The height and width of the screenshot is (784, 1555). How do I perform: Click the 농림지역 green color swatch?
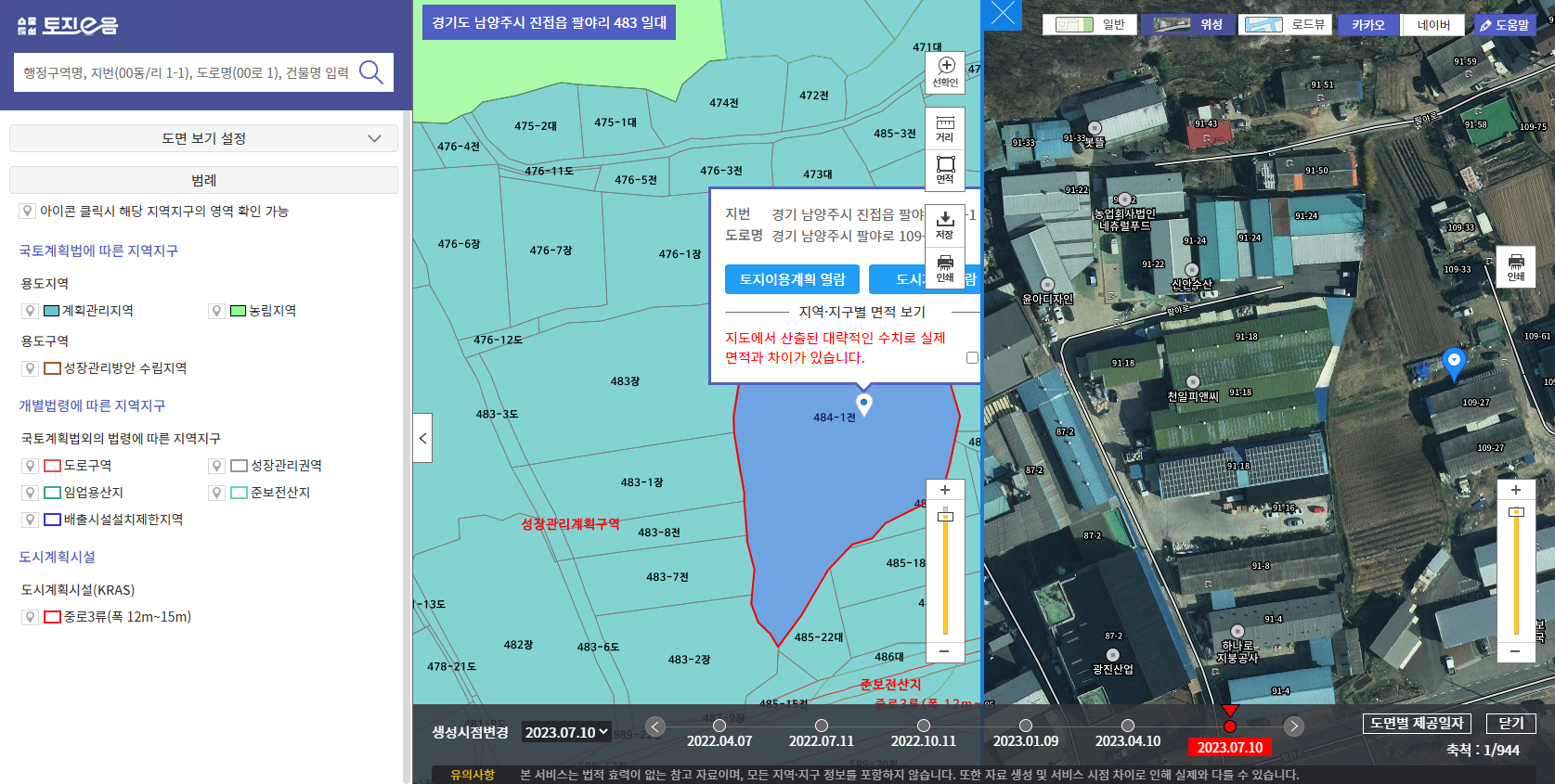click(x=239, y=311)
